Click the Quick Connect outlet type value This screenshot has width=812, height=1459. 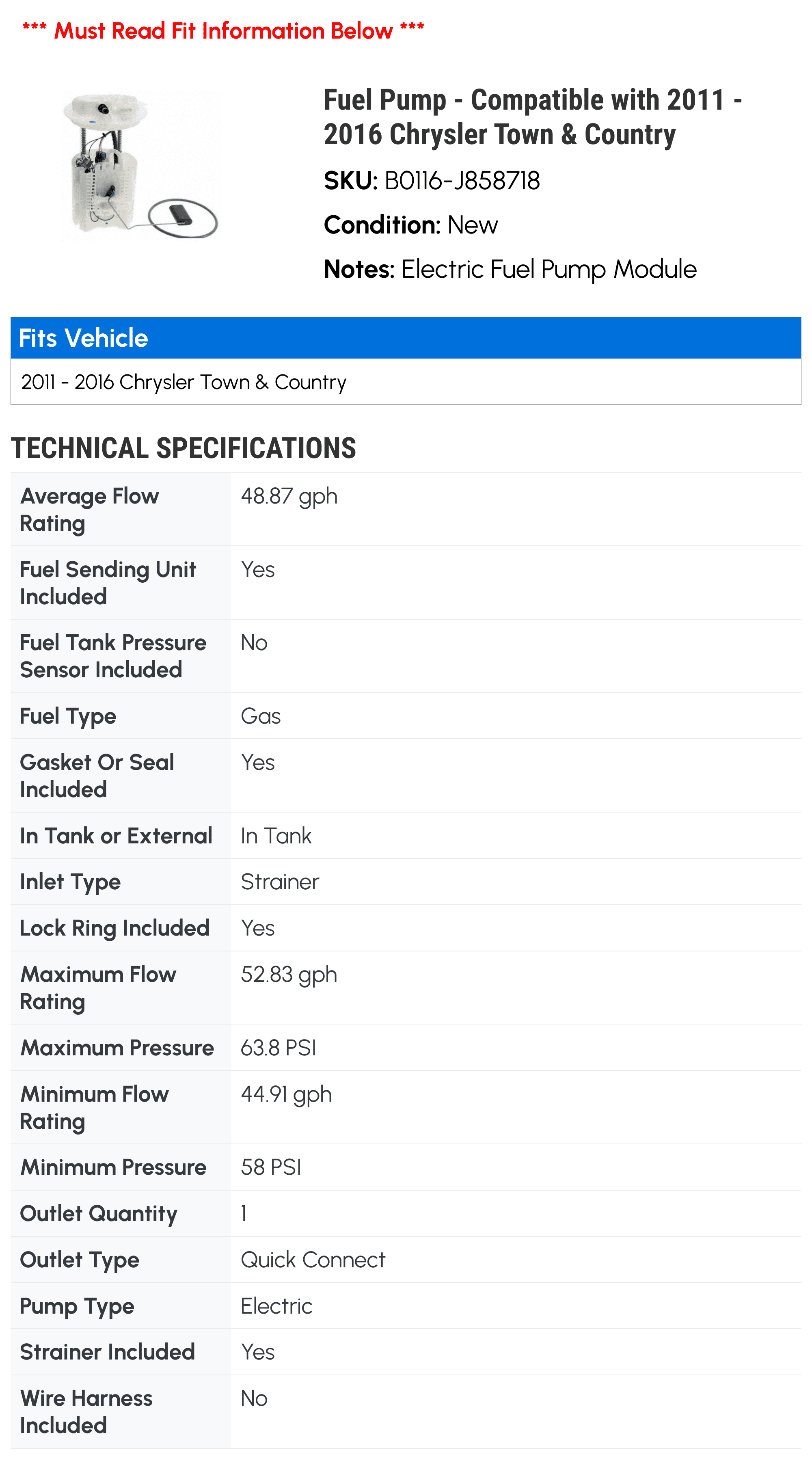pyautogui.click(x=313, y=1260)
